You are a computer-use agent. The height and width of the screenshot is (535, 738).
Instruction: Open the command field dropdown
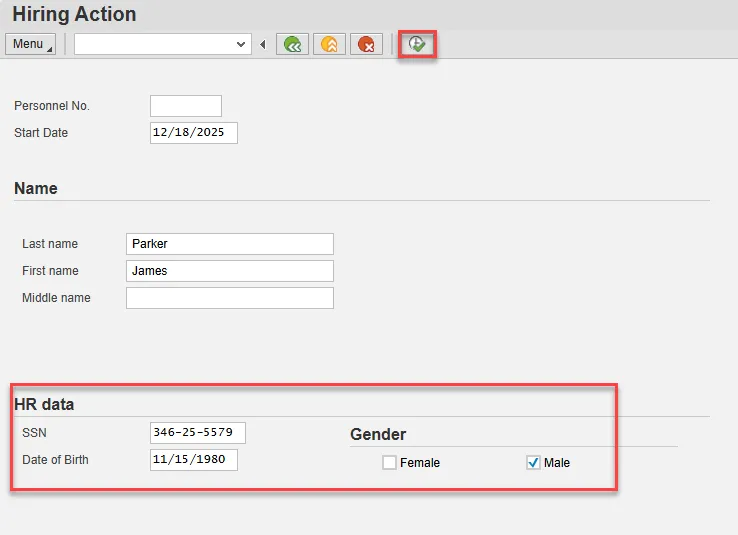[x=241, y=44]
